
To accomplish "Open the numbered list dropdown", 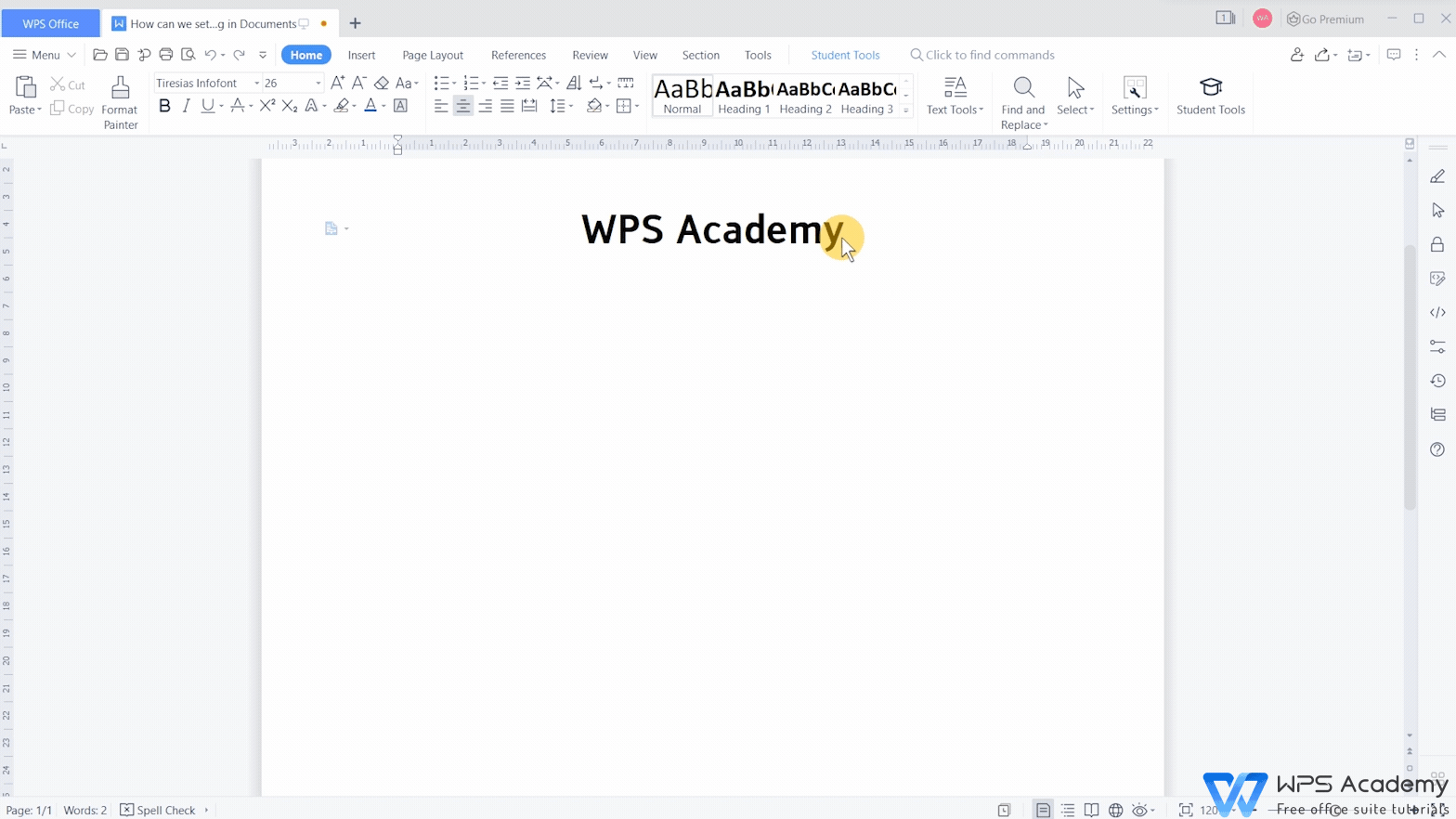I will pyautogui.click(x=484, y=83).
